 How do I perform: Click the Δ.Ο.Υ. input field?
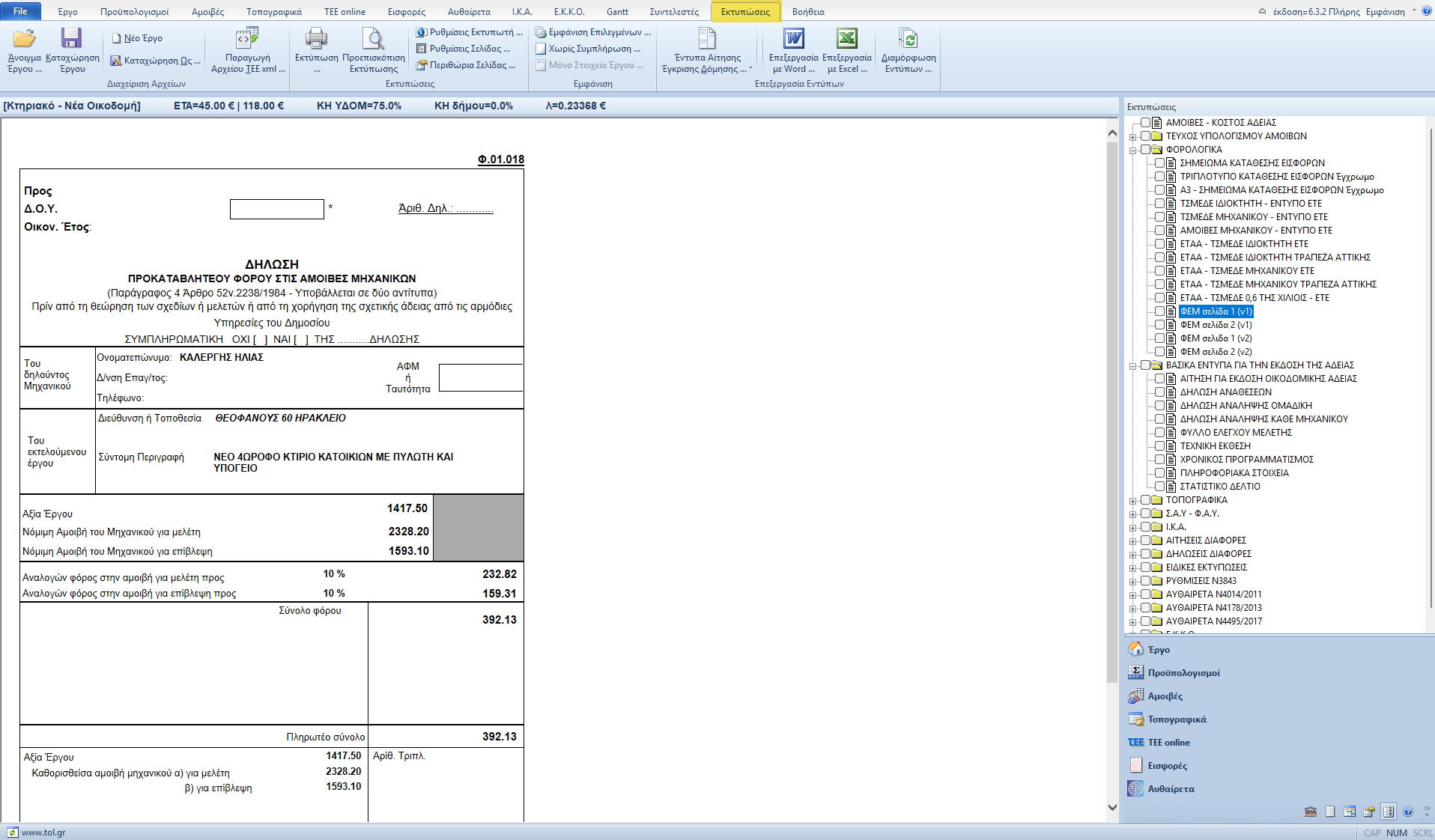pos(276,209)
